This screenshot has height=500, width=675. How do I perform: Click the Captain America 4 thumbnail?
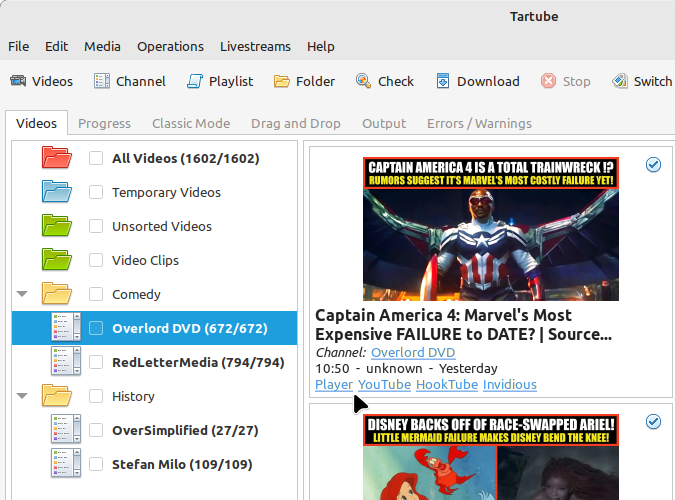(490, 228)
